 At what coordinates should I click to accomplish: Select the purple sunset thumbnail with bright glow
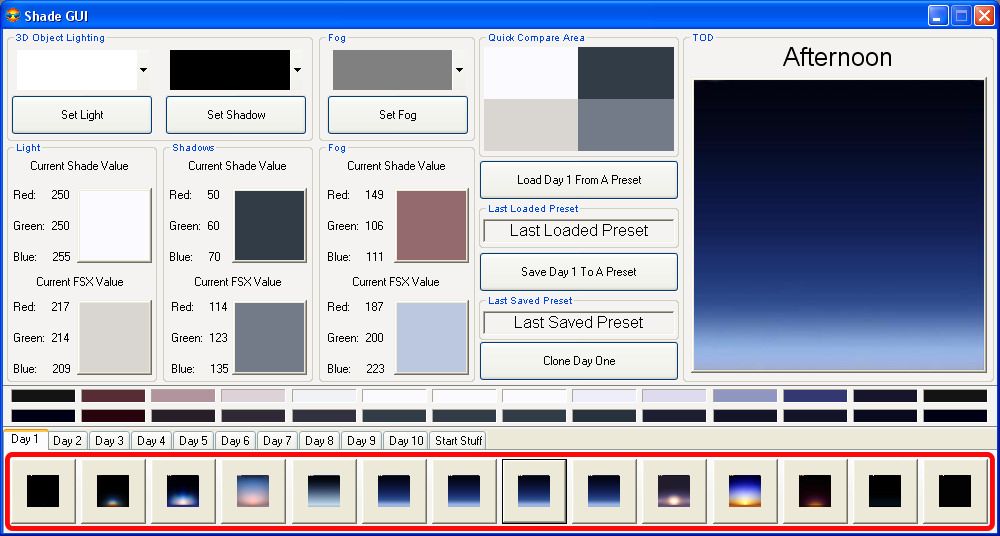(674, 491)
